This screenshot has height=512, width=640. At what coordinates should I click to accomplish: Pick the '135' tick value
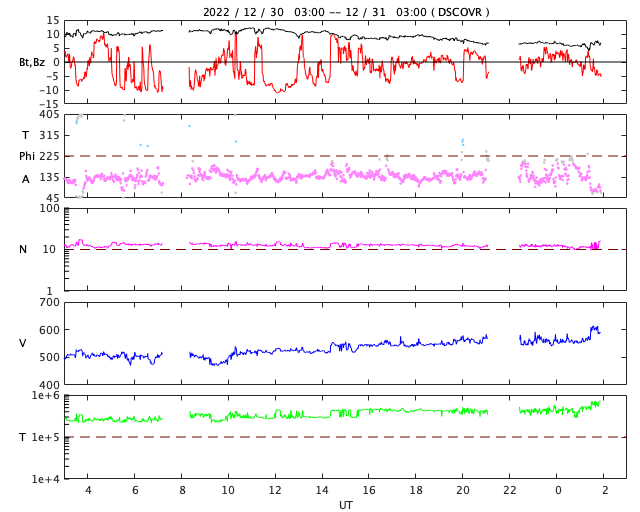tap(49, 177)
